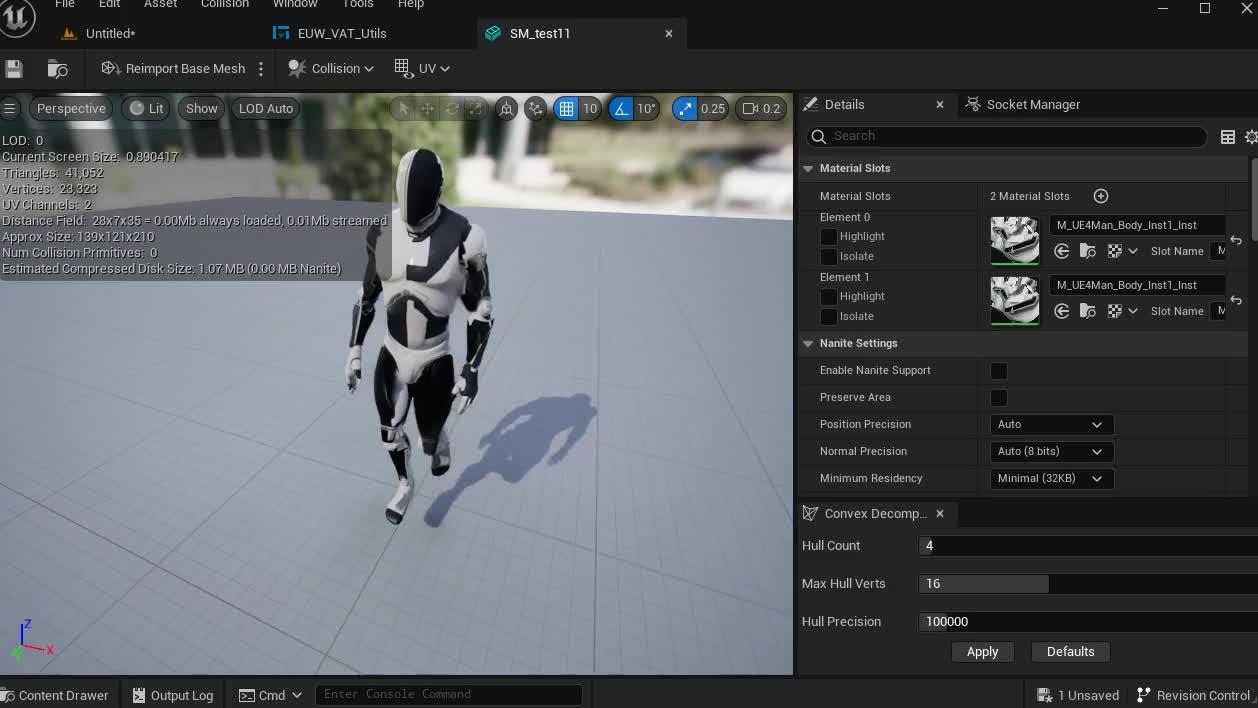1258x708 pixels.
Task: Open the Details panel settings gear
Action: [x=1251, y=137]
